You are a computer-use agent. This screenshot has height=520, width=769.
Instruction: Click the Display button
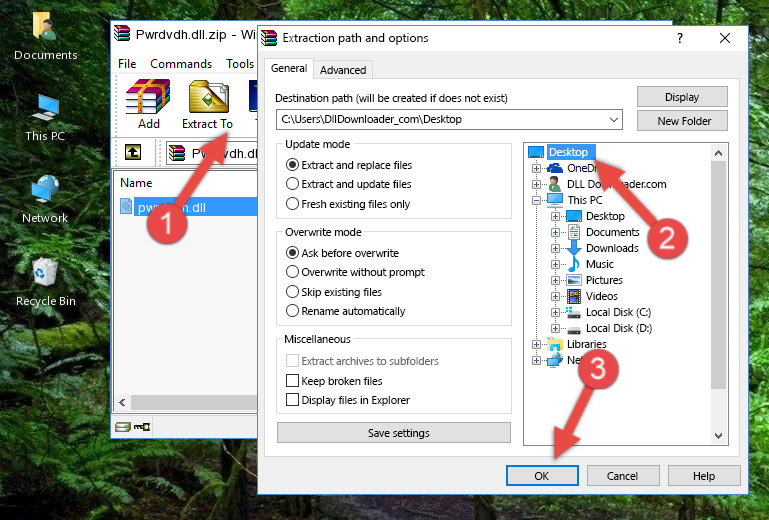point(682,97)
